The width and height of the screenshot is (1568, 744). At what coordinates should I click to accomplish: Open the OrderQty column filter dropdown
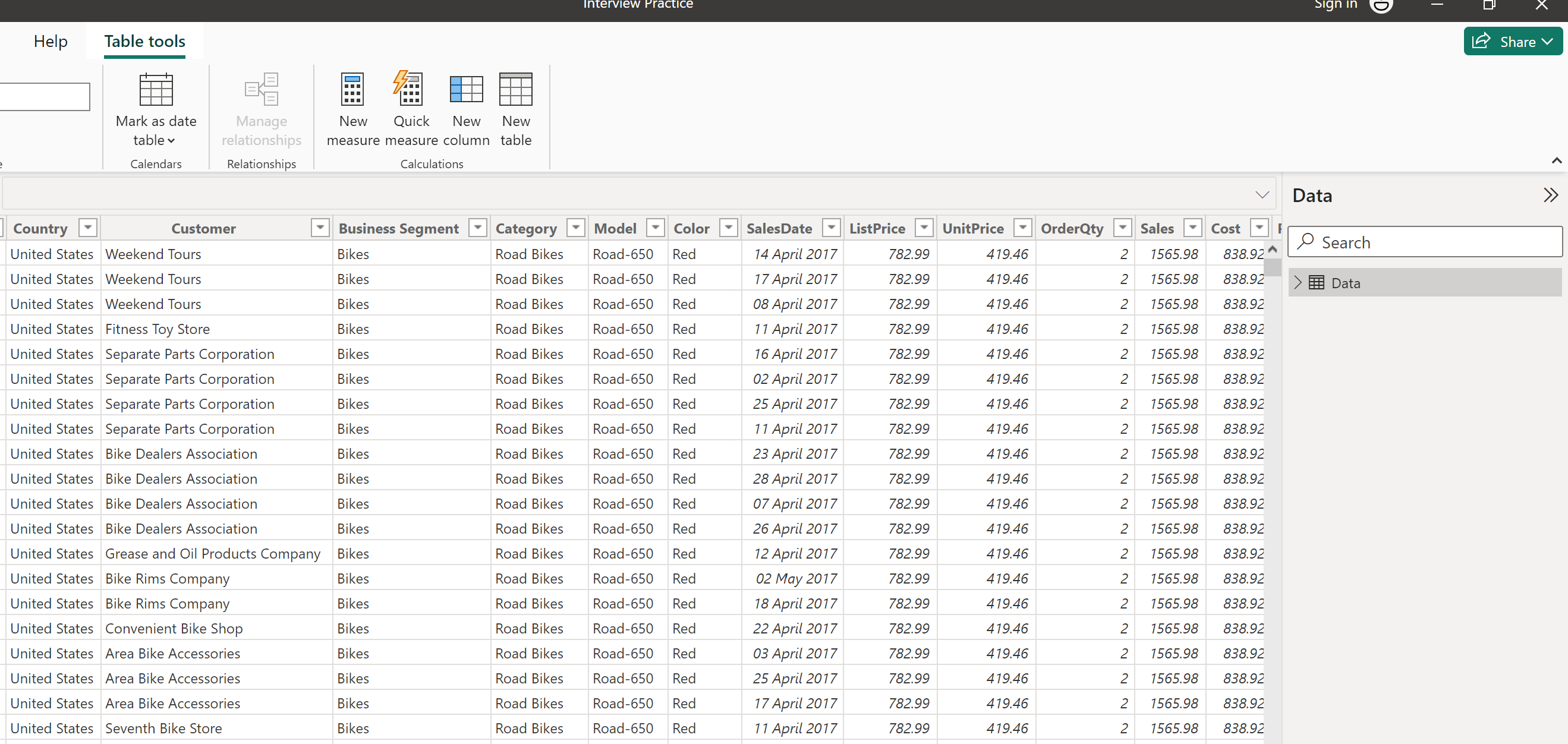point(1122,228)
